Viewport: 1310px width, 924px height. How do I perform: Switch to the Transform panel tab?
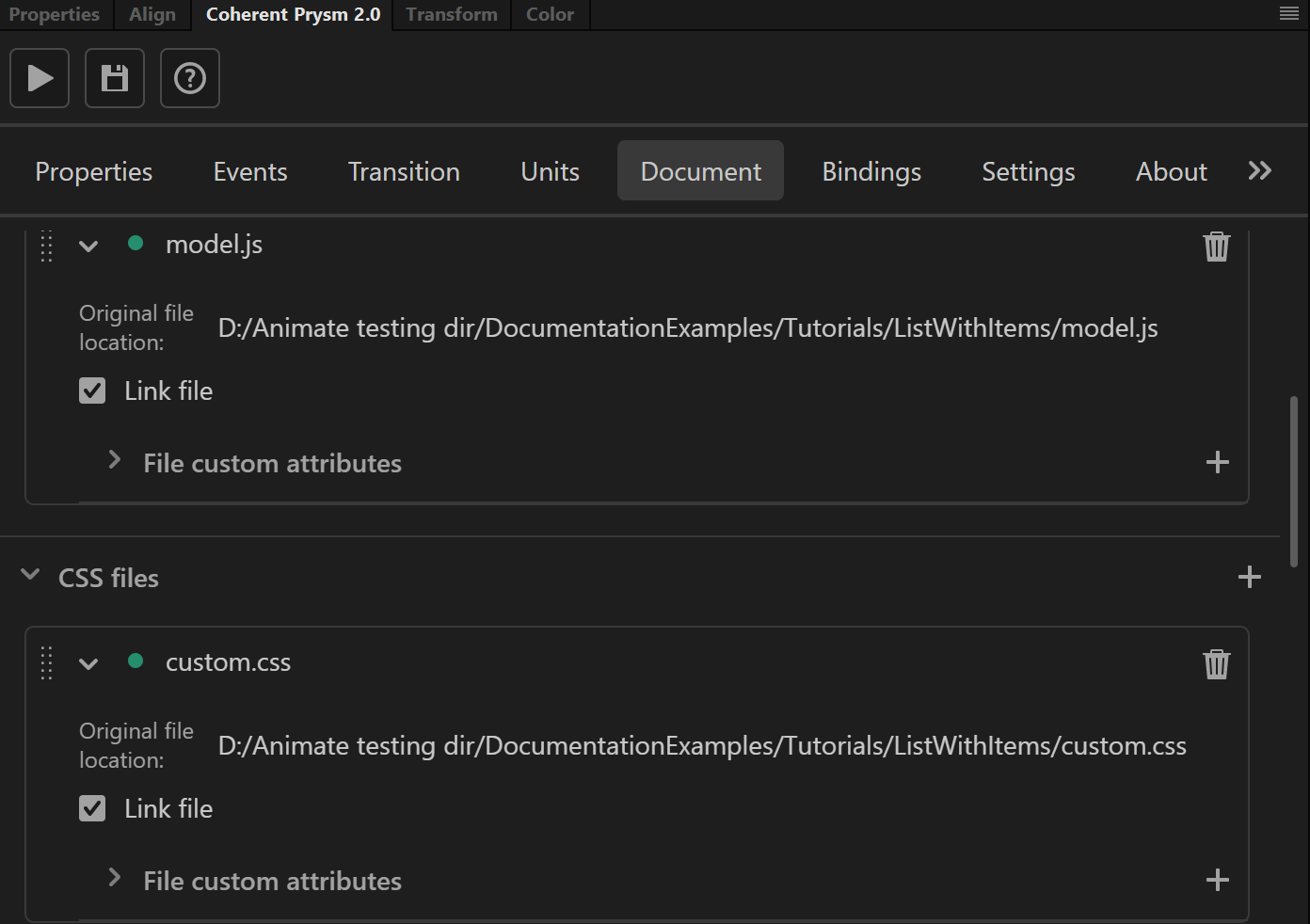coord(452,14)
